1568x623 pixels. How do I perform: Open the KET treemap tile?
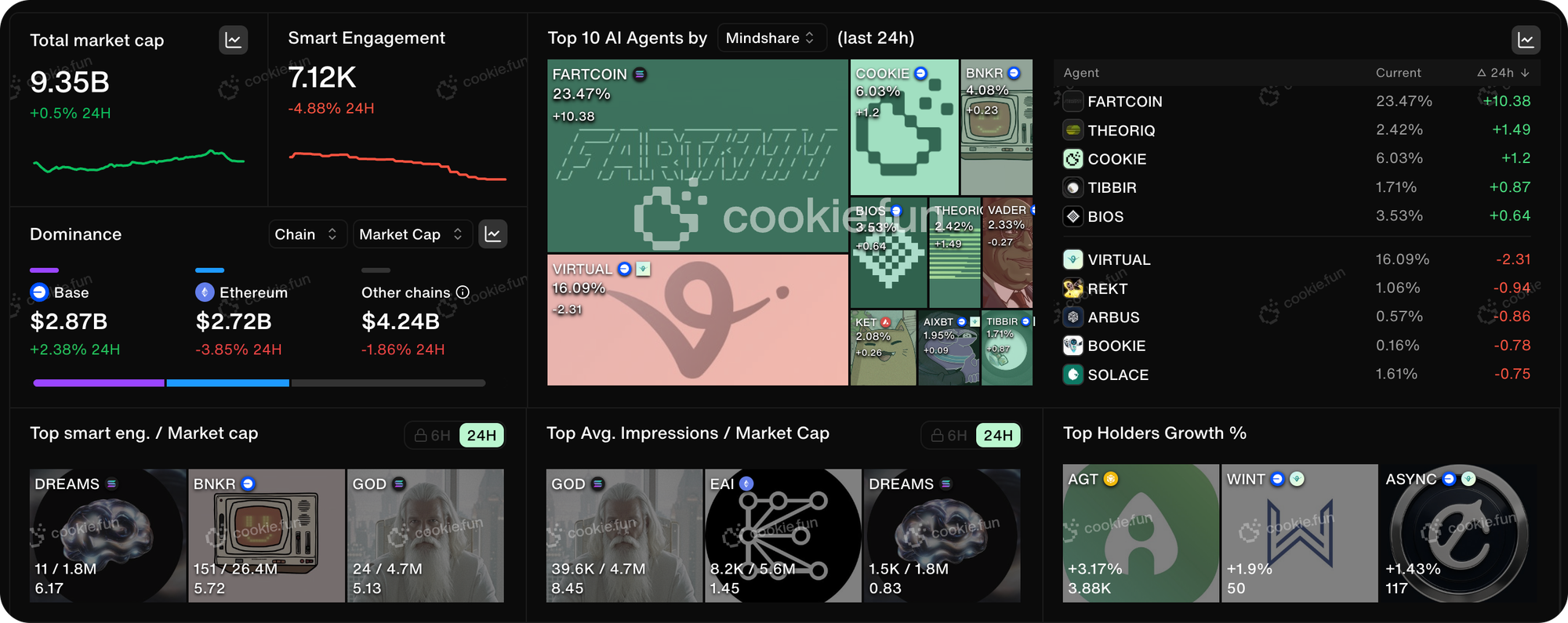(x=883, y=348)
